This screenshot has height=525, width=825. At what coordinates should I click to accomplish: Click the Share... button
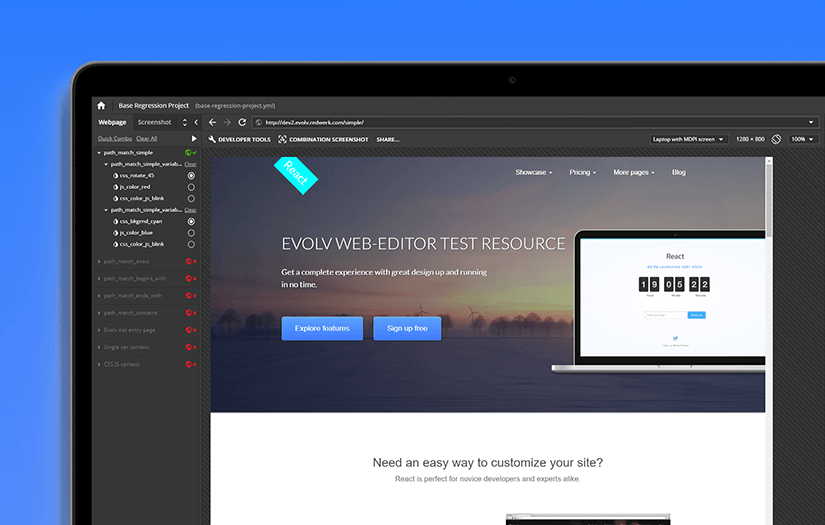point(388,139)
